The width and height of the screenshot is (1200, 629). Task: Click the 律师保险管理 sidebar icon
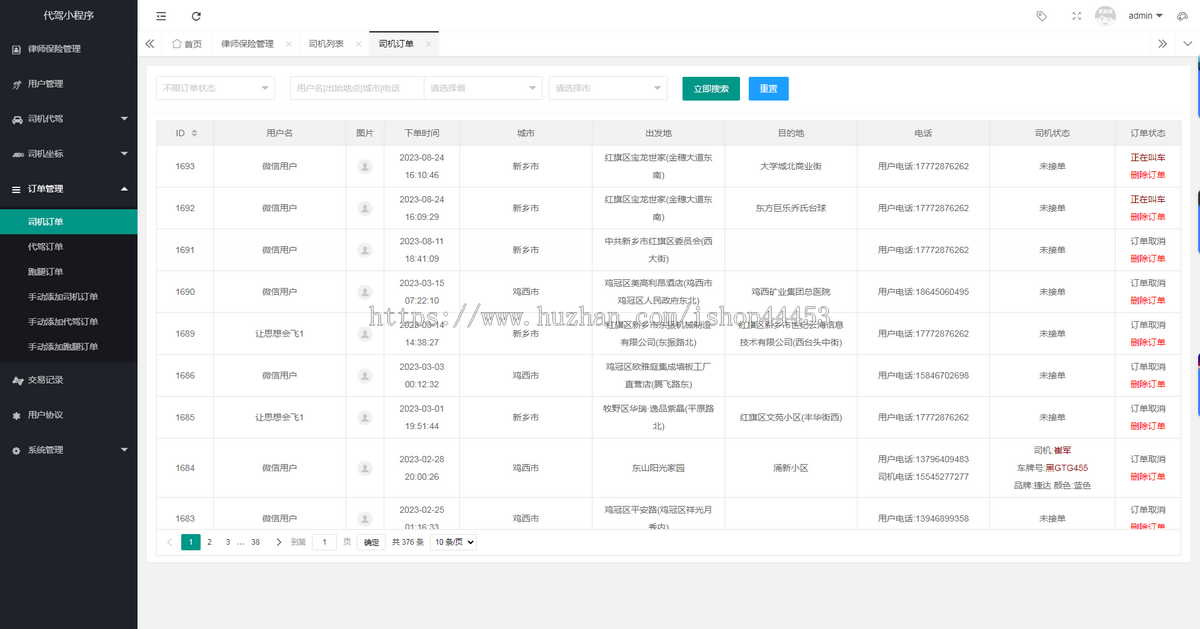[17, 49]
